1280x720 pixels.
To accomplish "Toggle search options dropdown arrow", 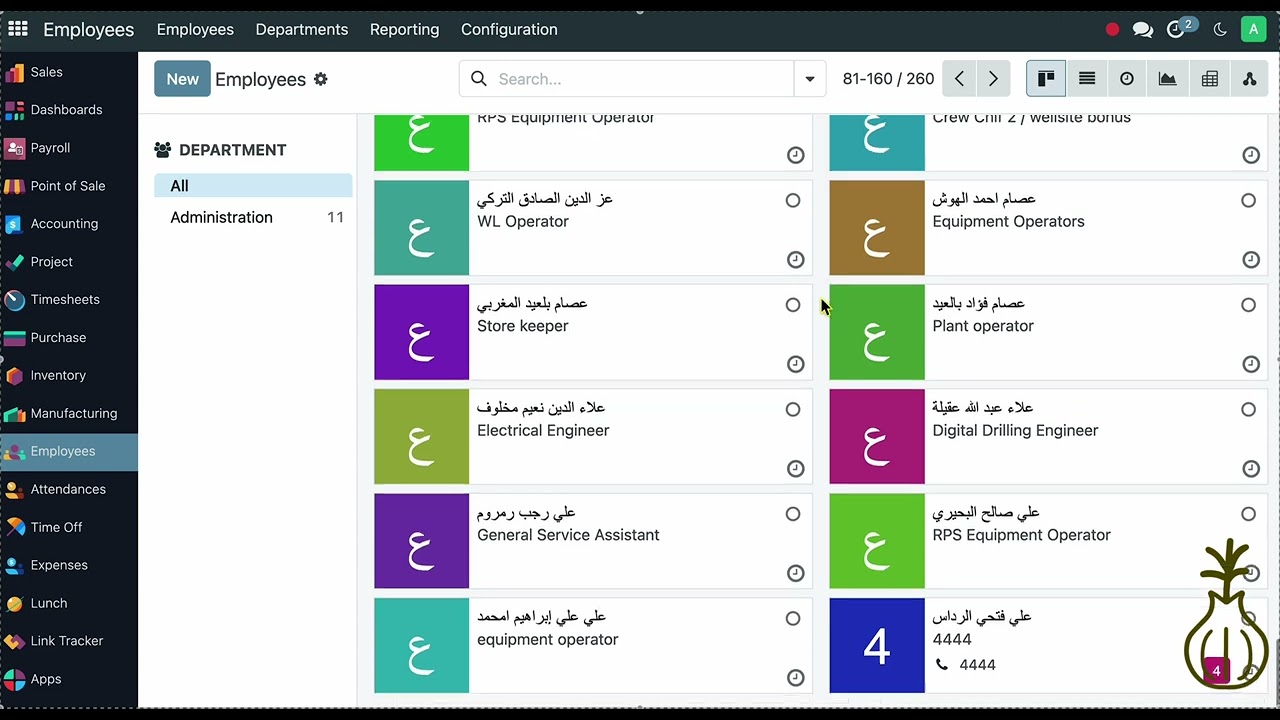I will [x=810, y=79].
